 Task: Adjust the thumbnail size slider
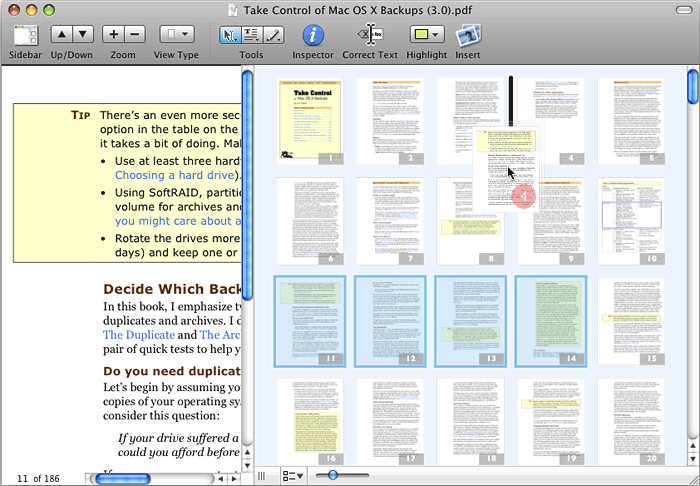333,475
